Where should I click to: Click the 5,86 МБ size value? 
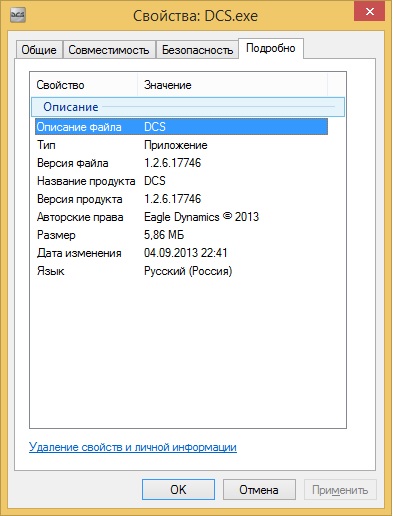pyautogui.click(x=164, y=235)
